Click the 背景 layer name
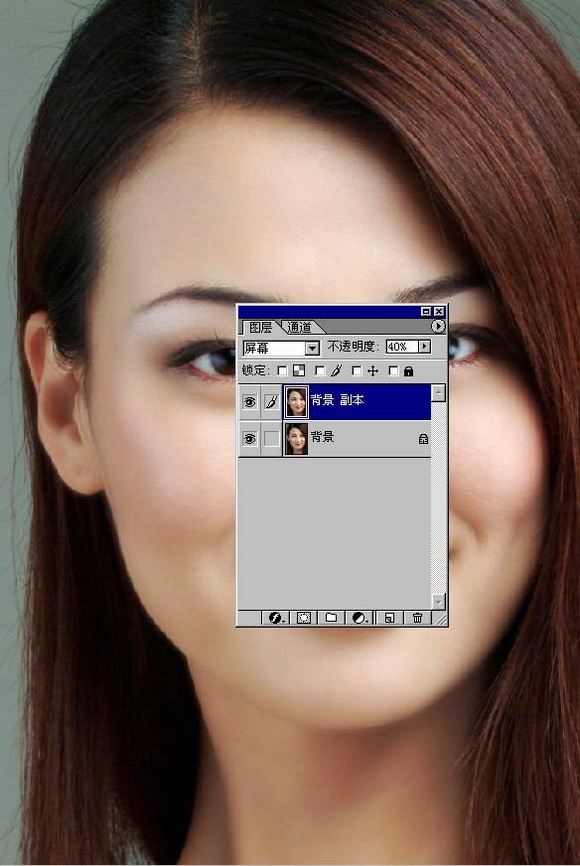This screenshot has height=866, width=580. 322,437
